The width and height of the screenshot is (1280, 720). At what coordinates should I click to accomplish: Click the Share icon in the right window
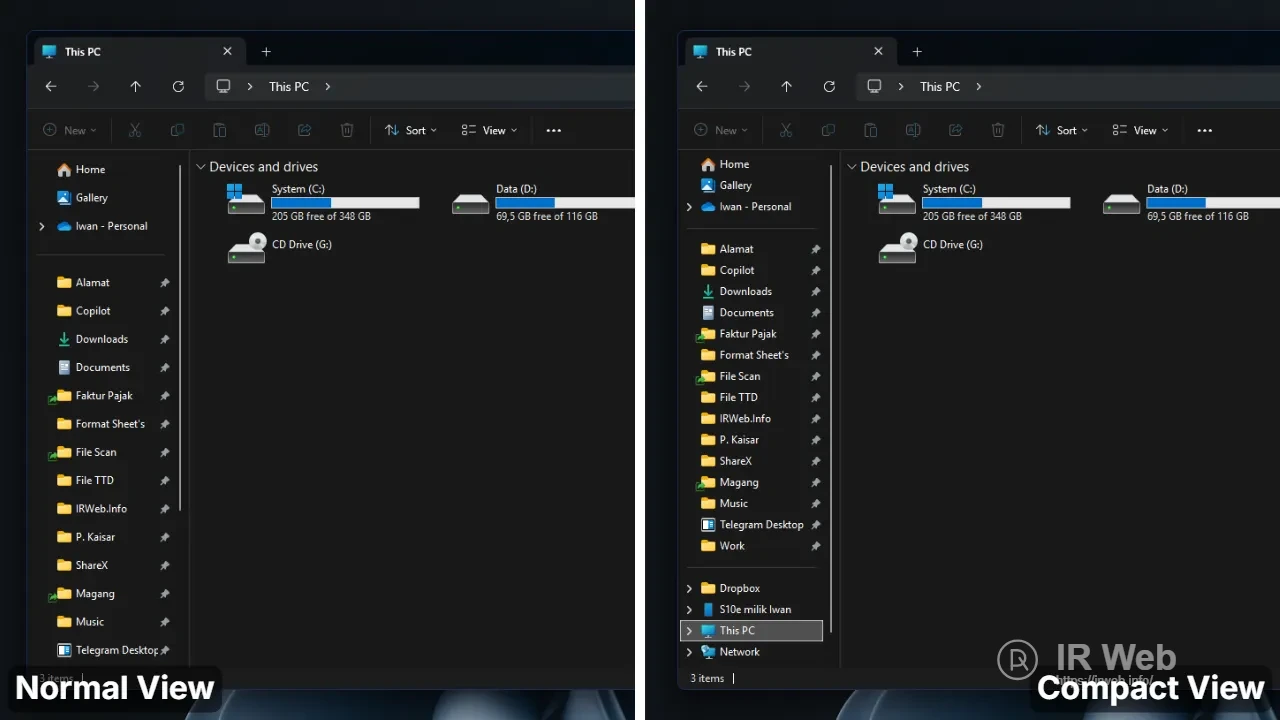(x=955, y=130)
